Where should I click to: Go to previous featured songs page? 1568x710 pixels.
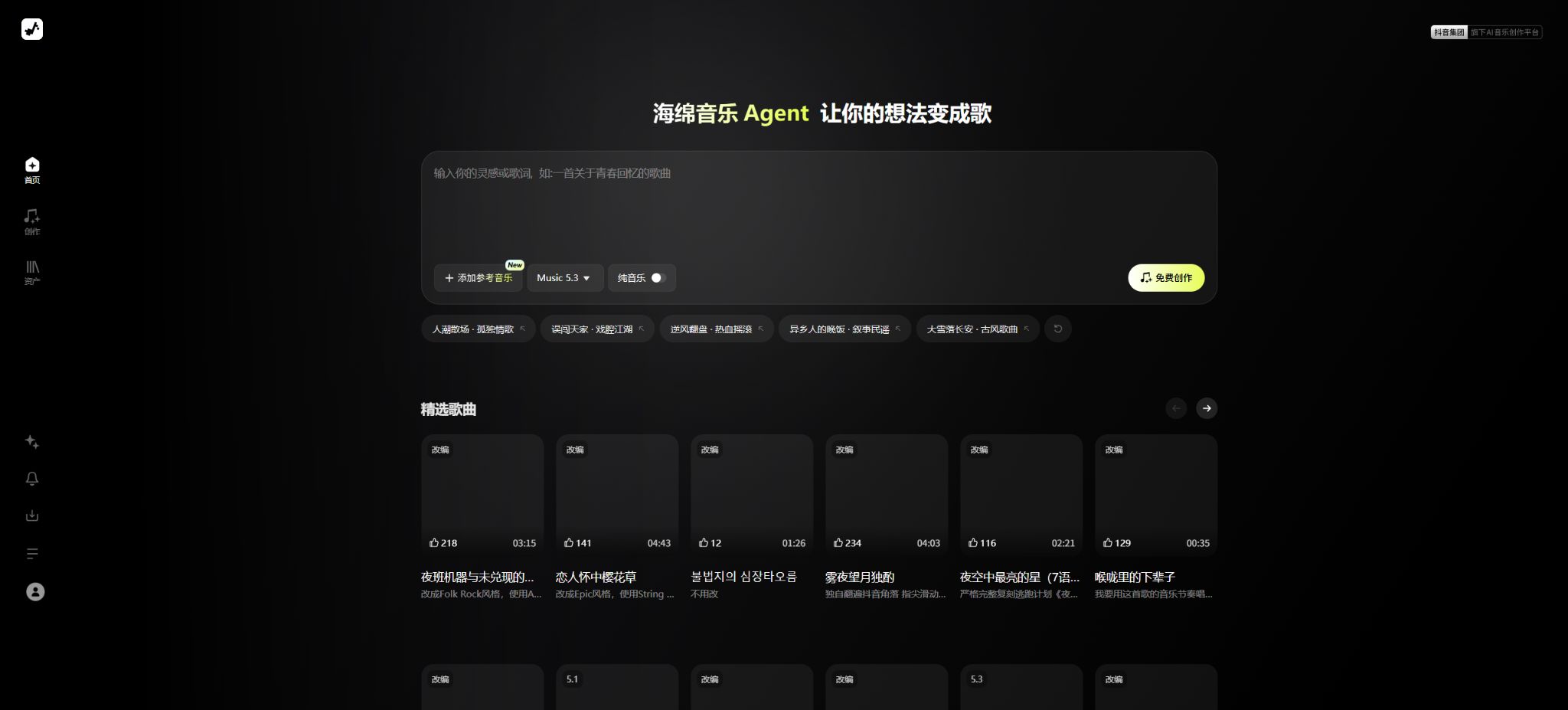pos(1176,408)
